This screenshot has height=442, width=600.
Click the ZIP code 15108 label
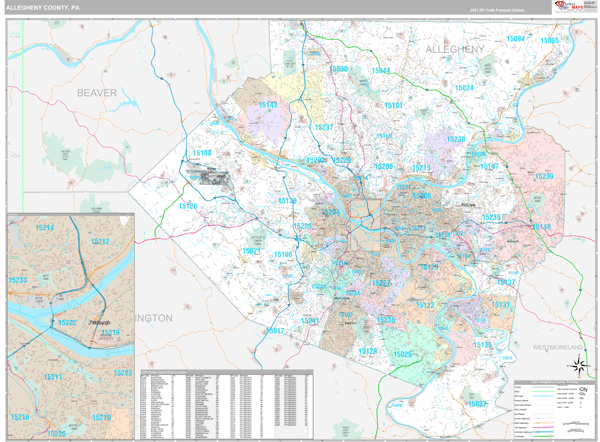tap(202, 153)
